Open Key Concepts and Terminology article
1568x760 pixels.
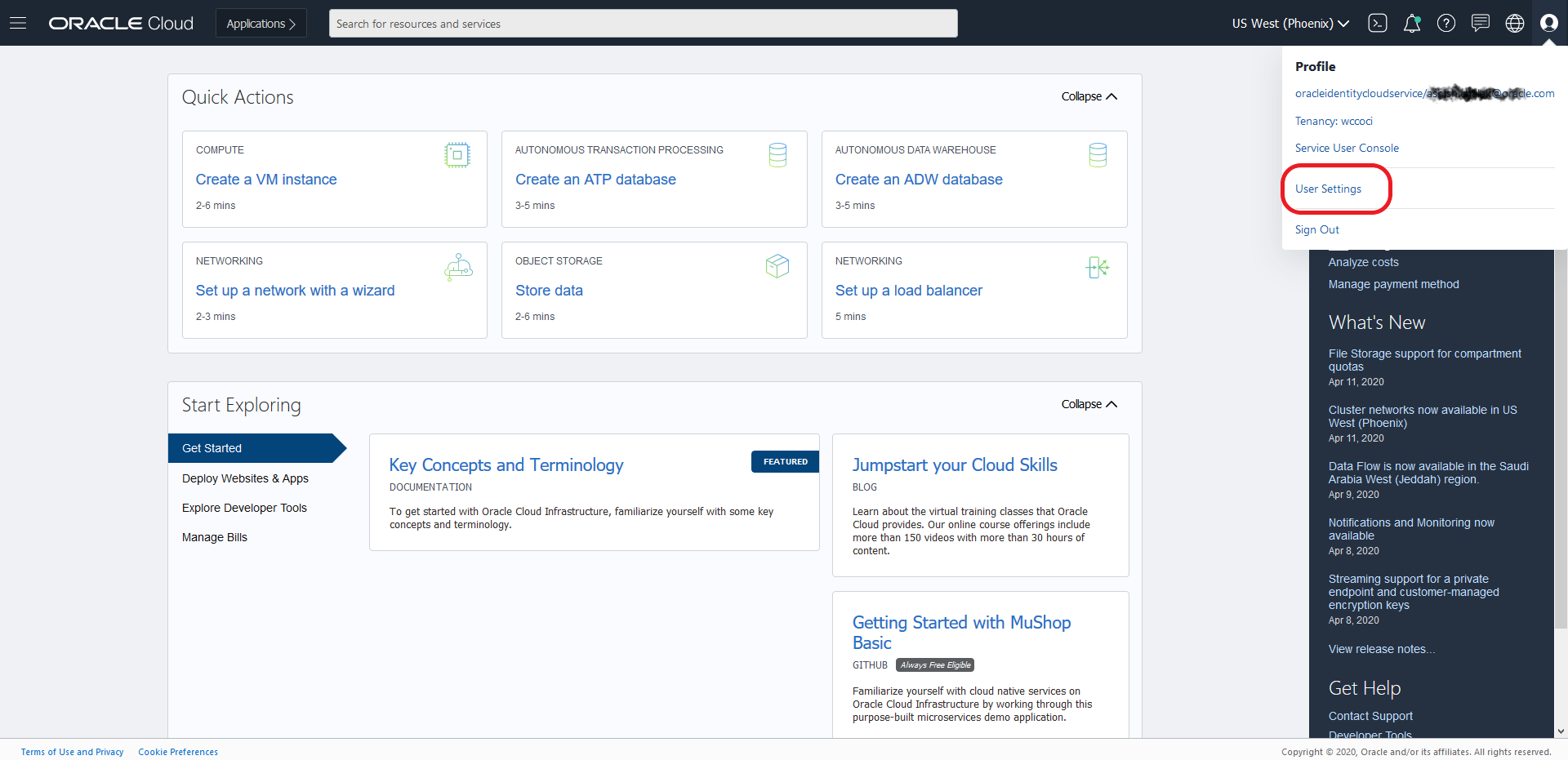(x=506, y=464)
